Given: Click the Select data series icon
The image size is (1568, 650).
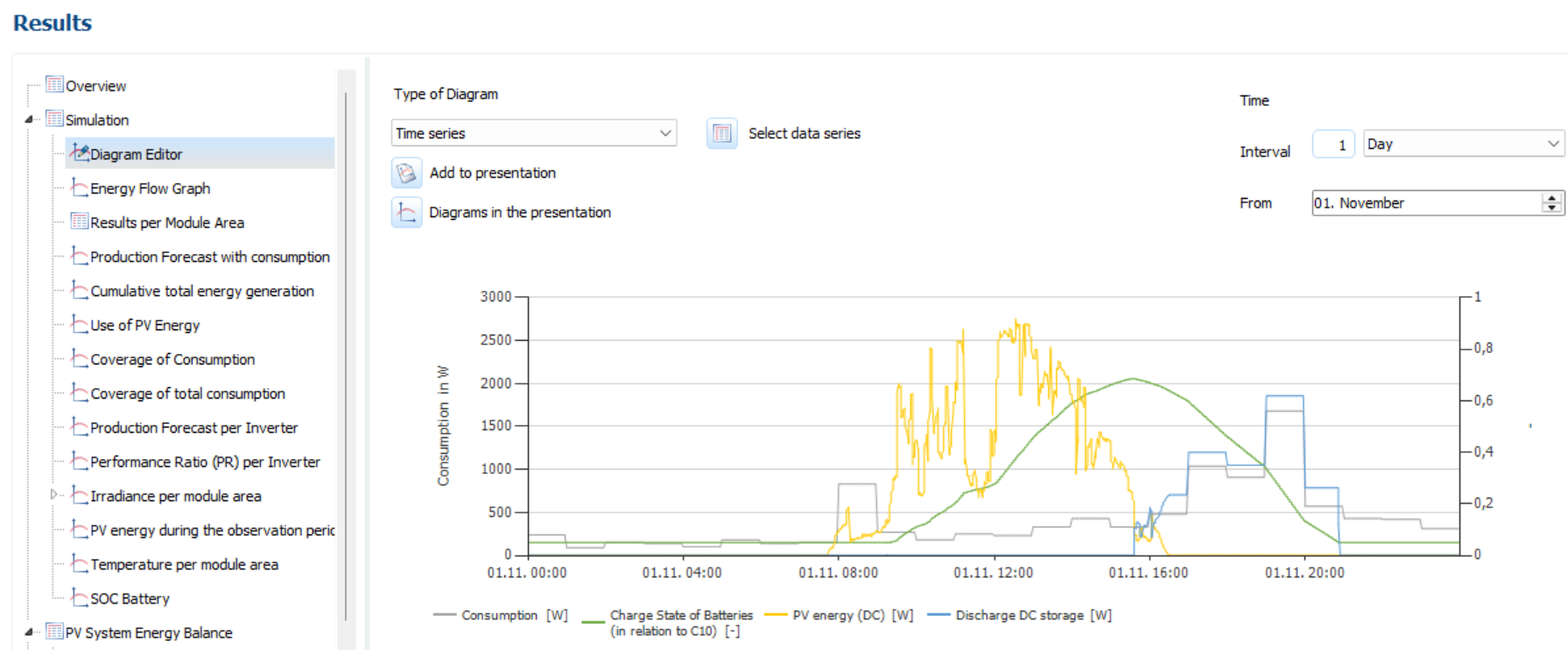Looking at the screenshot, I should tap(721, 133).
